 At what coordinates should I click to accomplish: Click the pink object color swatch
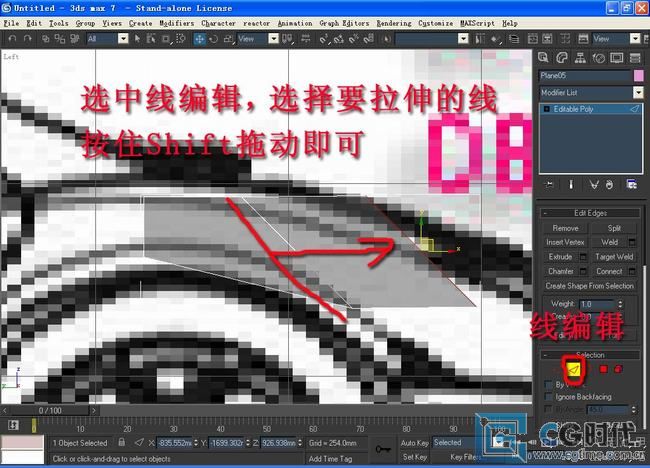click(x=639, y=75)
